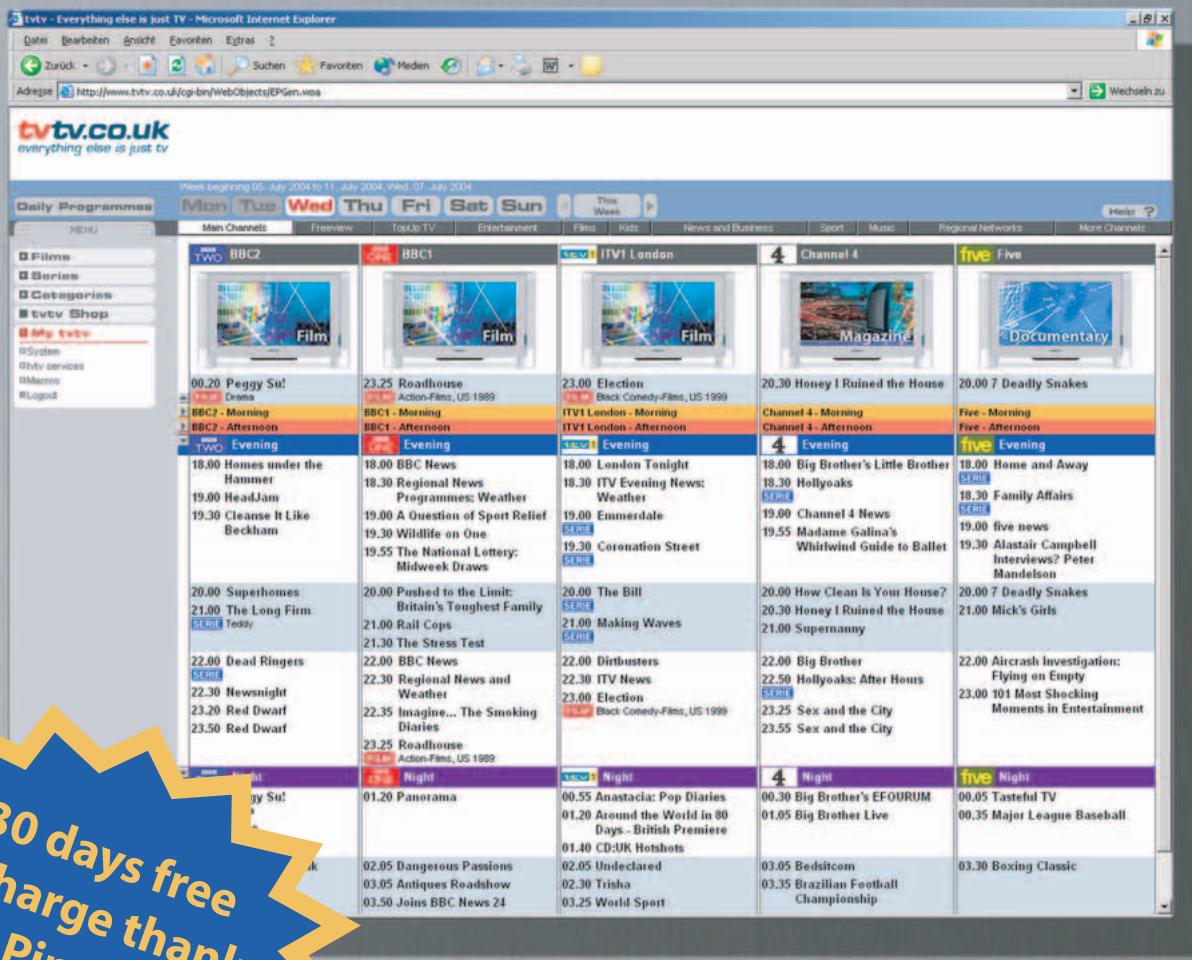Open the Datei menu
The height and width of the screenshot is (960, 1192).
click(35, 40)
